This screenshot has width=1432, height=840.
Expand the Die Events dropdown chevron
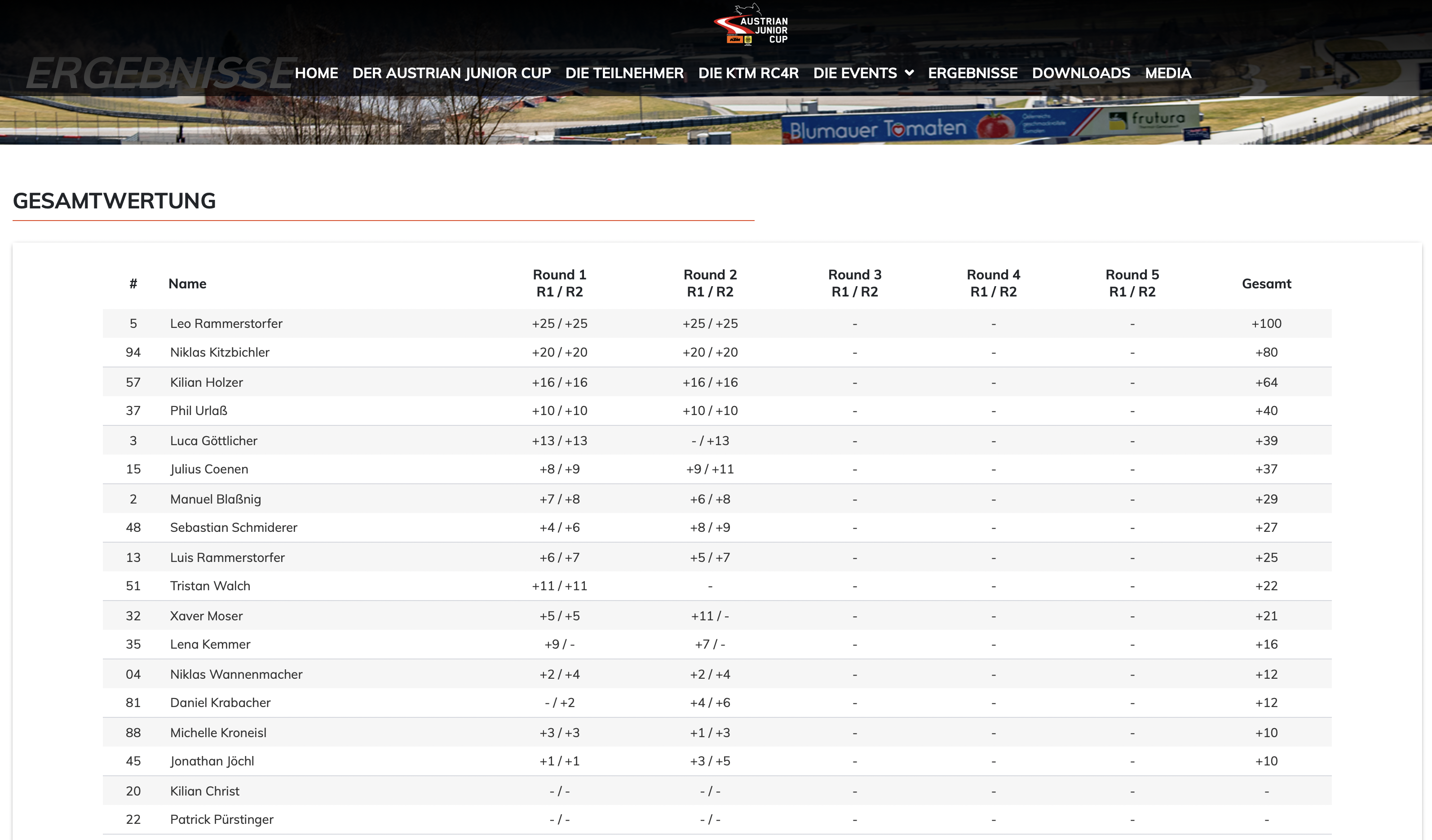click(x=909, y=73)
